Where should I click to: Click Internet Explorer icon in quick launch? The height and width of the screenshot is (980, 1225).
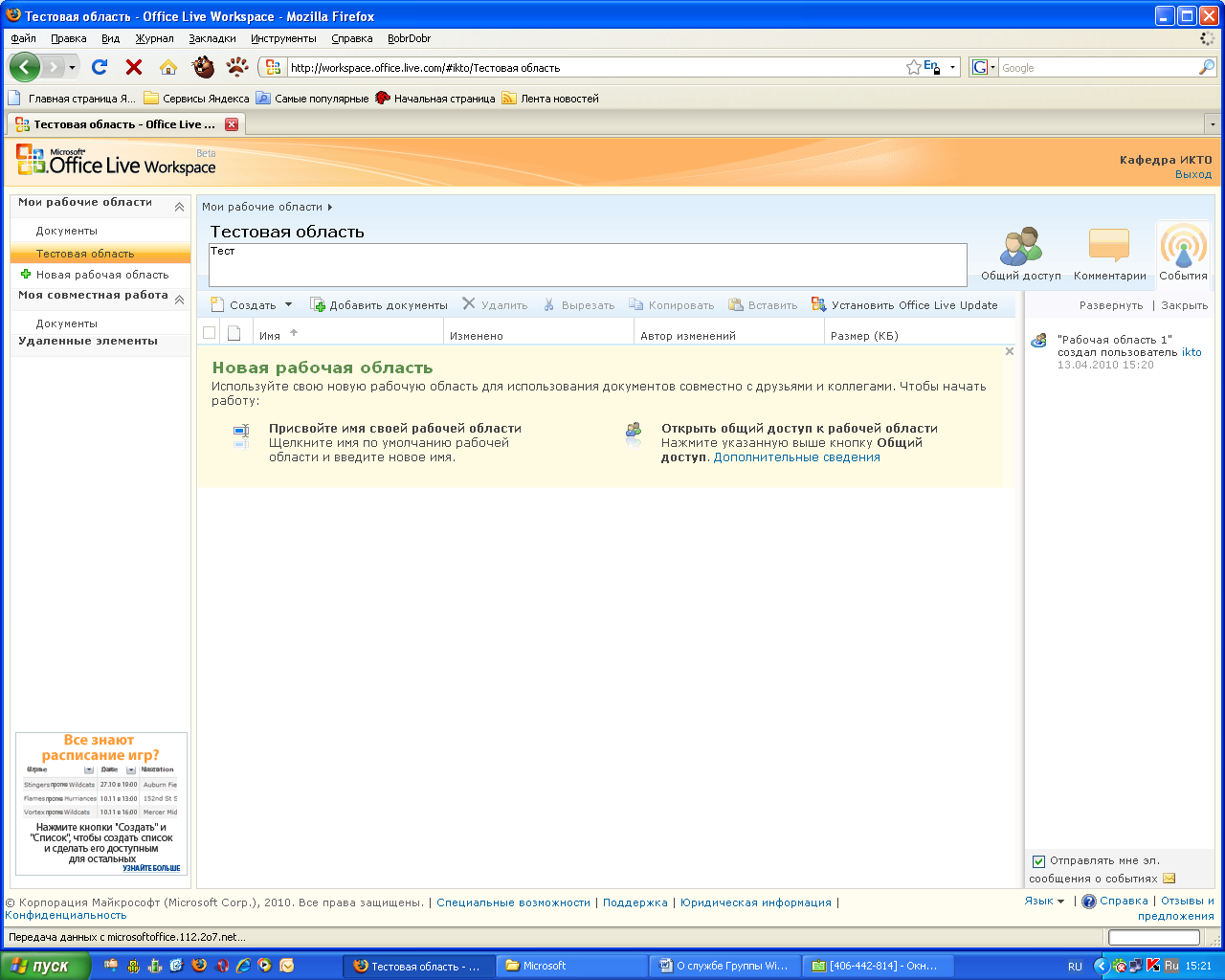point(243,966)
